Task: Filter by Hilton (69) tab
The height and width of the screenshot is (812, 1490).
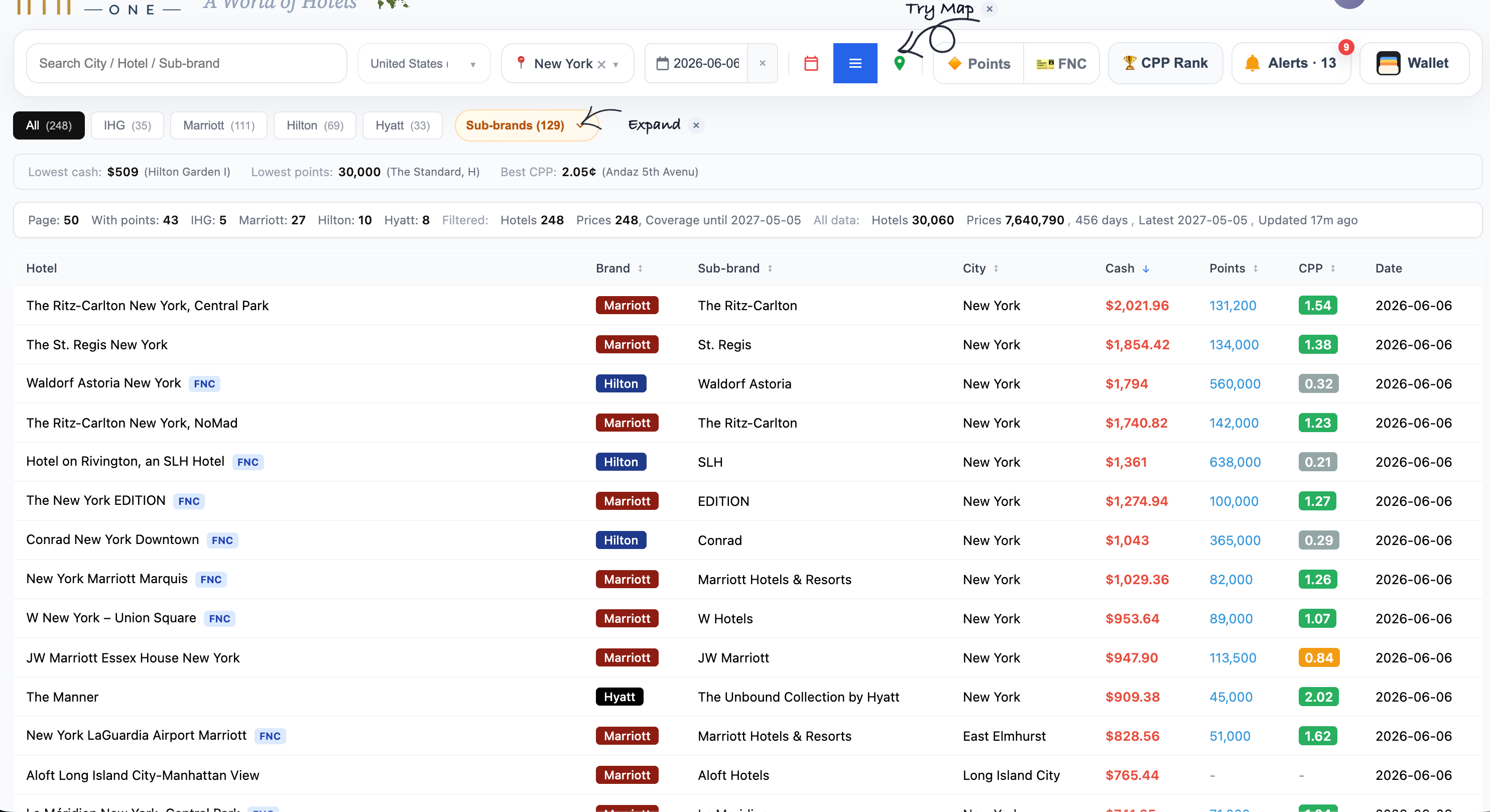Action: [315, 125]
